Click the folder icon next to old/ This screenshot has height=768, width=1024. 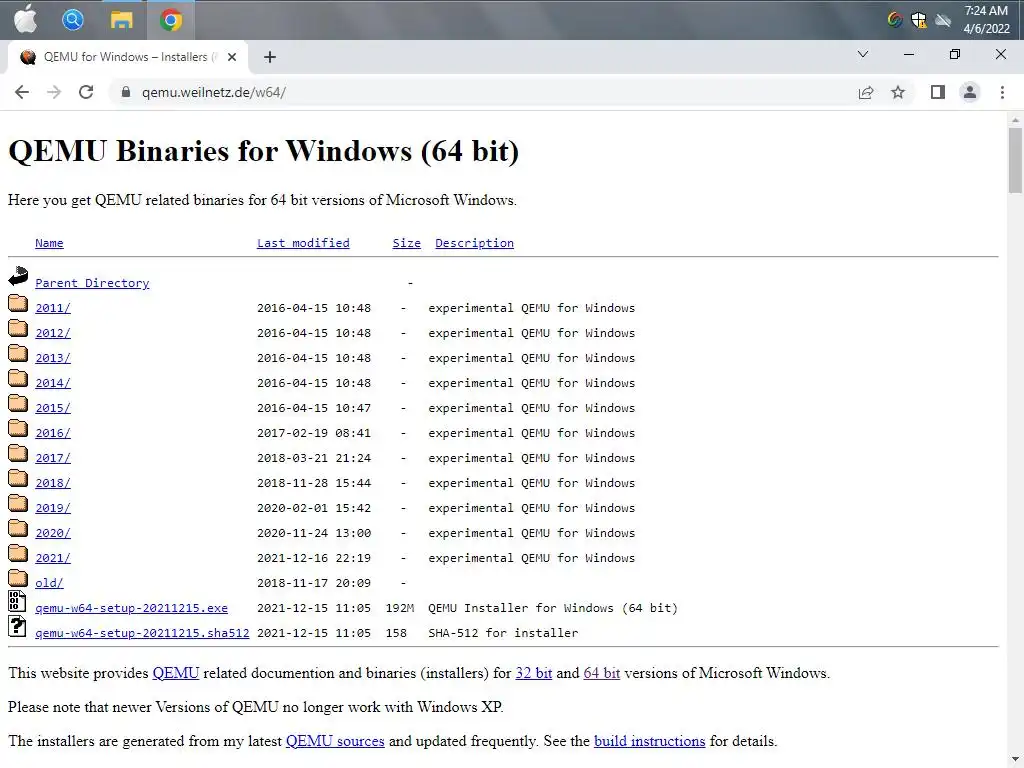click(x=18, y=578)
